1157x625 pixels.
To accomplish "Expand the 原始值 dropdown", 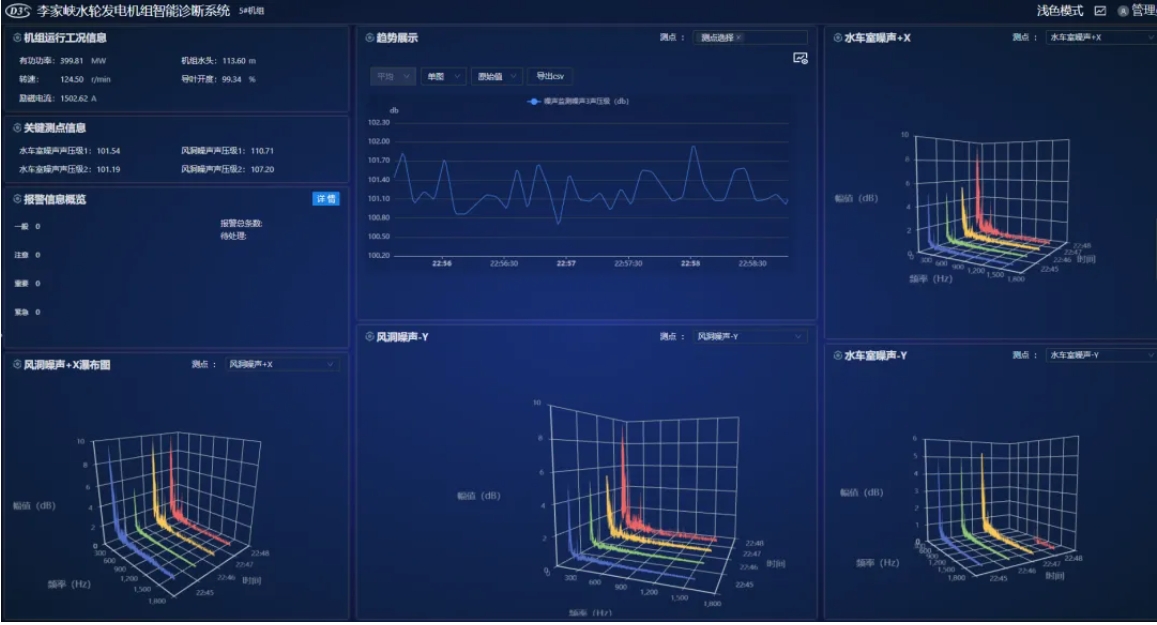I will point(494,76).
